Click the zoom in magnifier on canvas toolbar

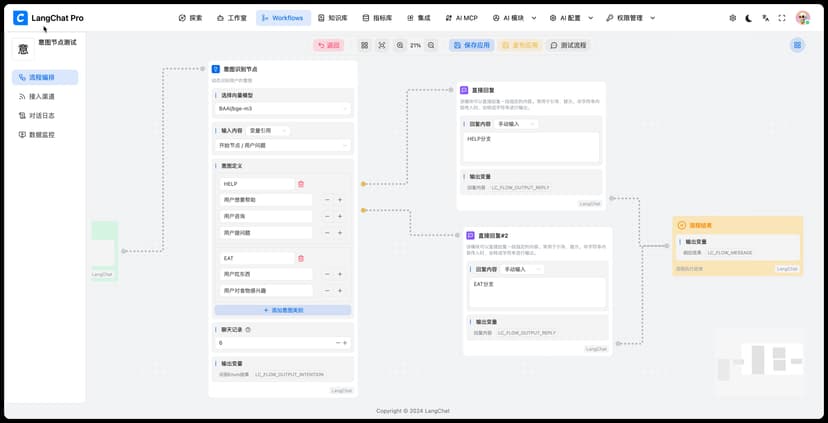click(x=400, y=45)
